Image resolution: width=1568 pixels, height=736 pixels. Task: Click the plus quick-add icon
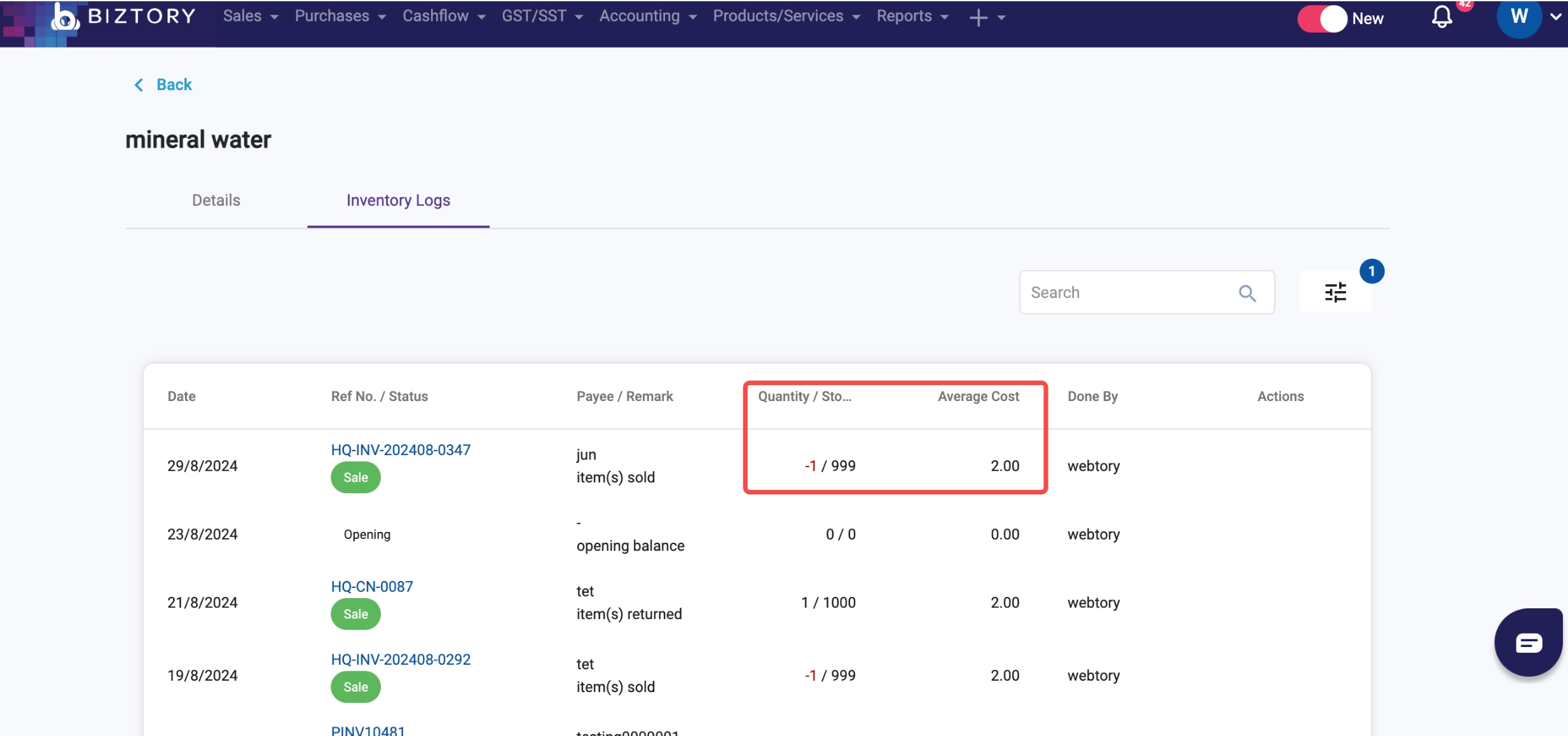978,17
